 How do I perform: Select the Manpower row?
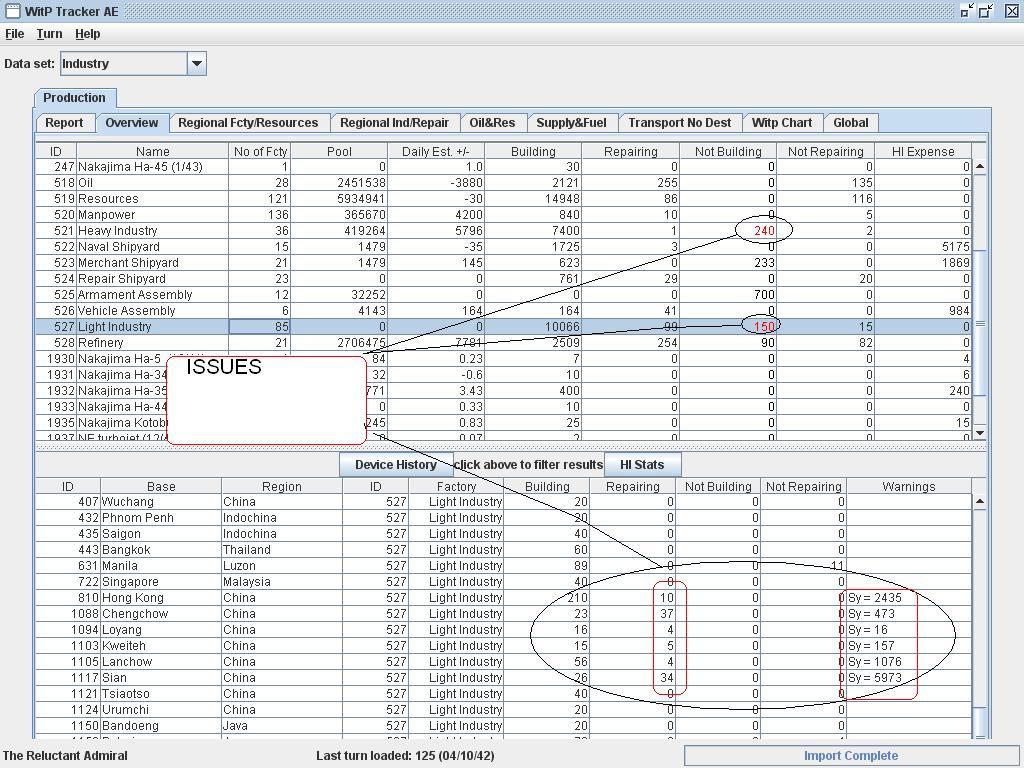pyautogui.click(x=503, y=215)
